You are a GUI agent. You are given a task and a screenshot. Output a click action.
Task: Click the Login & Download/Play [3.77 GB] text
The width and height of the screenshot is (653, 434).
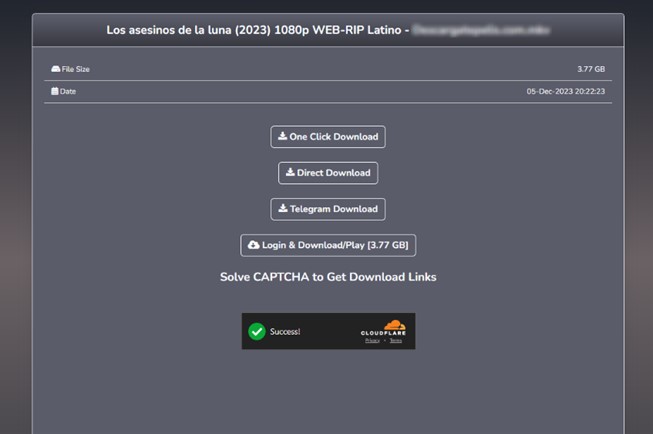tap(335, 245)
